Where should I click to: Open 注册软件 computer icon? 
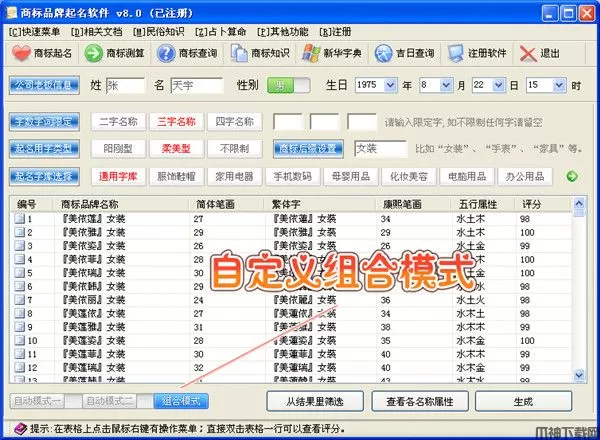point(456,53)
